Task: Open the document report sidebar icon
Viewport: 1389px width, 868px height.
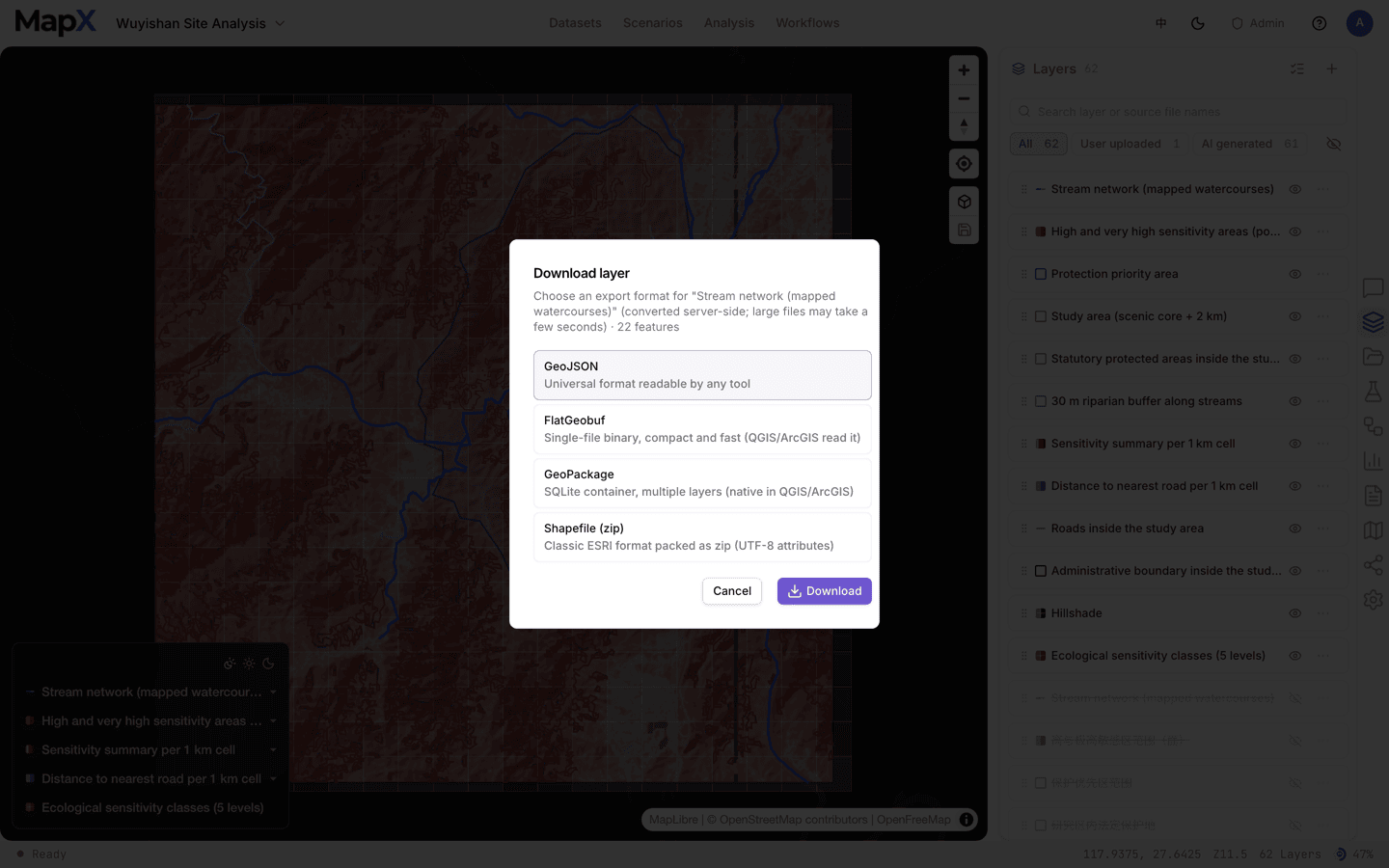Action: tap(1373, 496)
